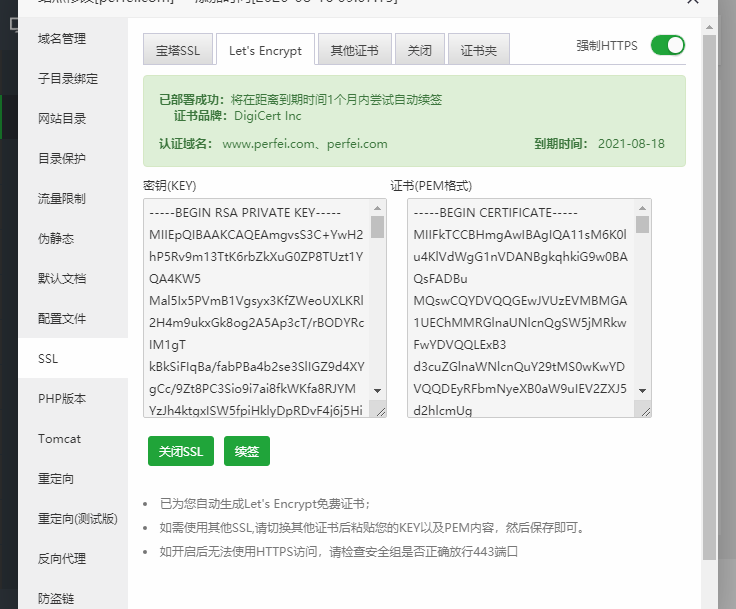Open Tomcat in the sidebar
This screenshot has width=736, height=609.
point(73,439)
